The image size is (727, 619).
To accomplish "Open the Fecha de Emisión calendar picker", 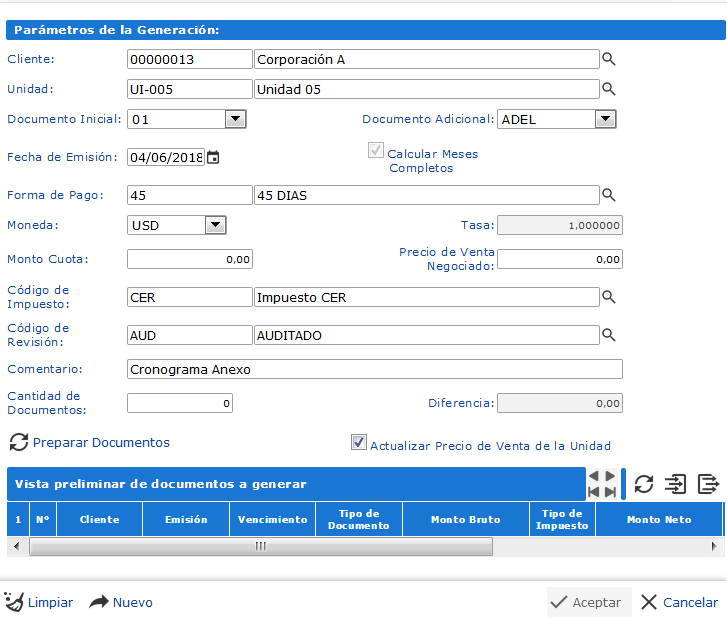I will click(213, 158).
